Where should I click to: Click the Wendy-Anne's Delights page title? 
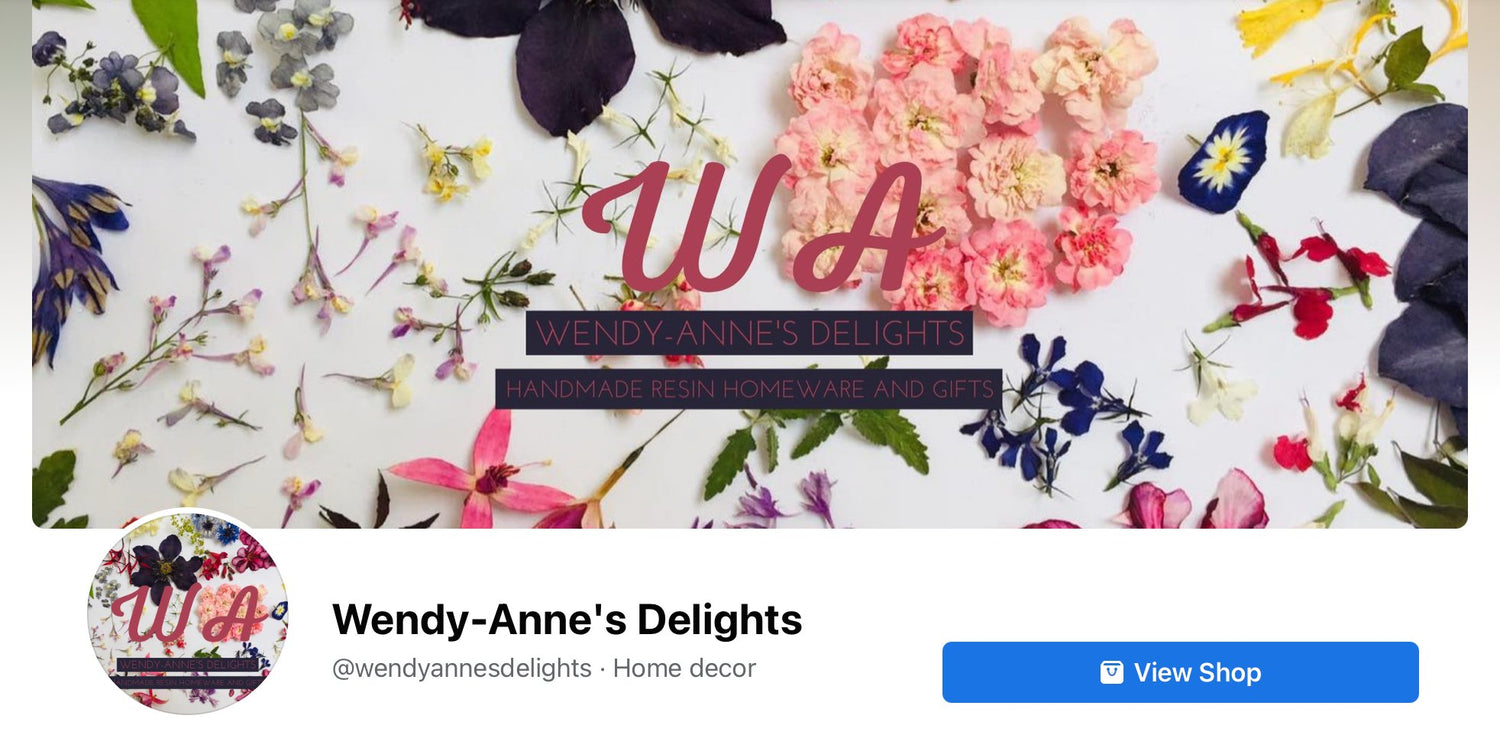(567, 619)
